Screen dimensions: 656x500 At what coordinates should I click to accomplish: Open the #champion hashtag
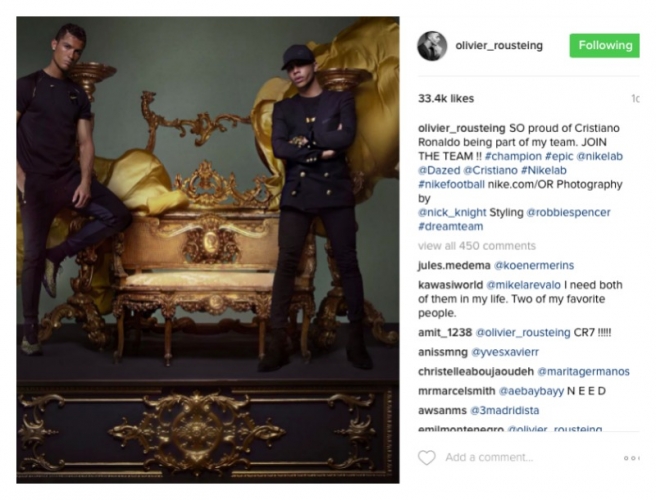pos(513,156)
